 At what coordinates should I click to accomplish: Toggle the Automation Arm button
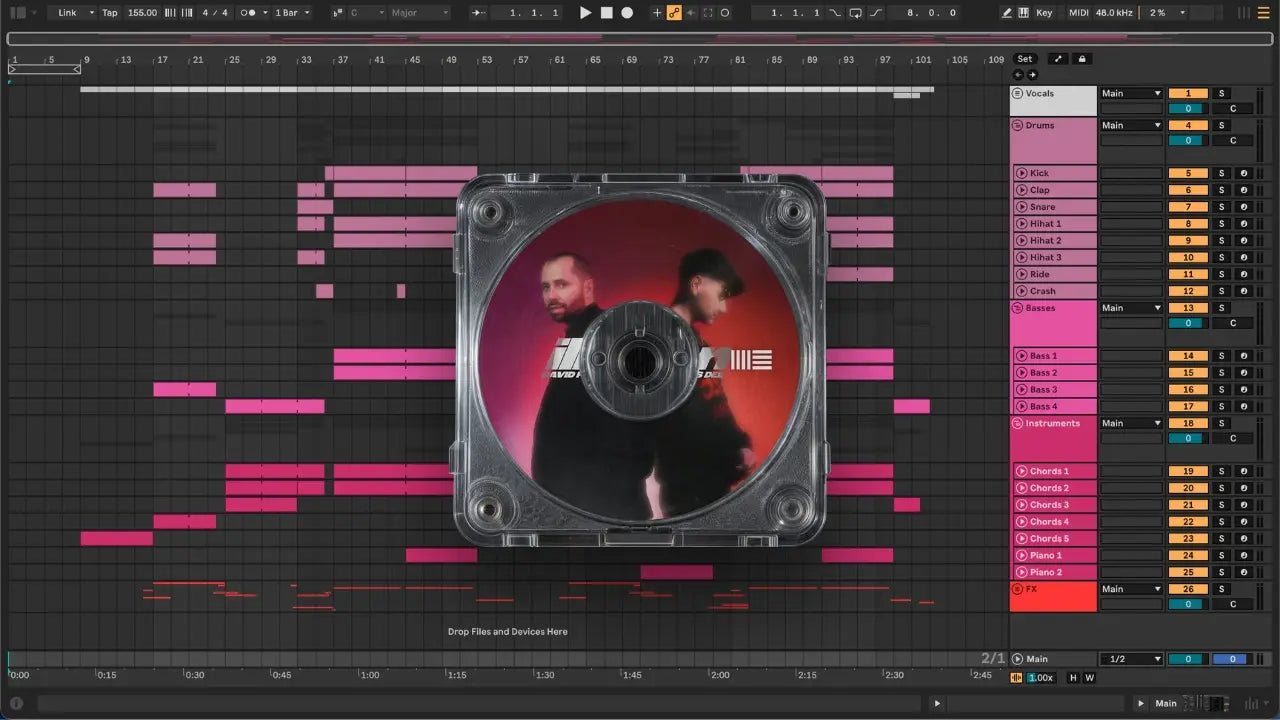674,13
